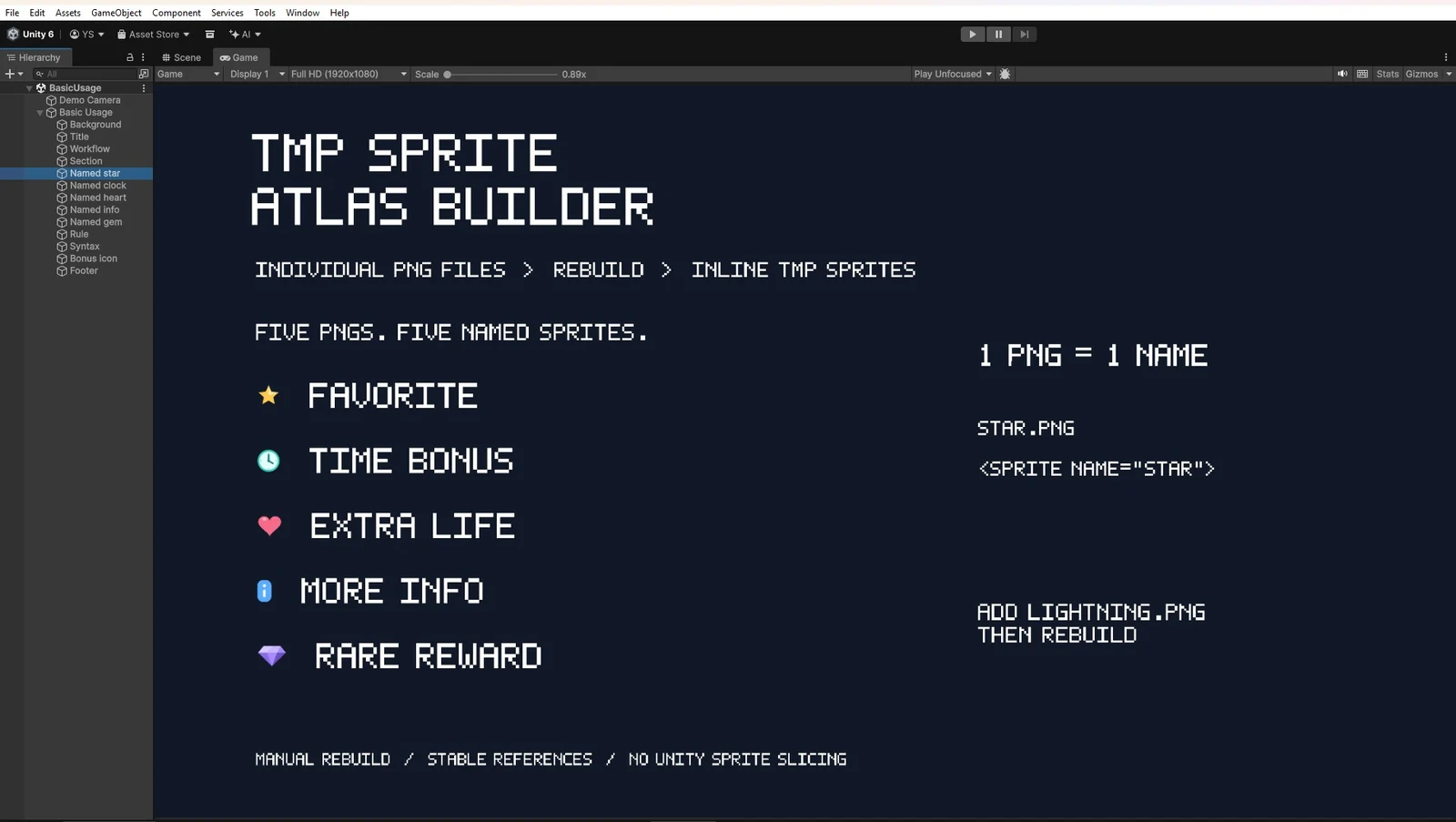Select the Game tab
This screenshot has height=822, width=1456.
pos(239,57)
